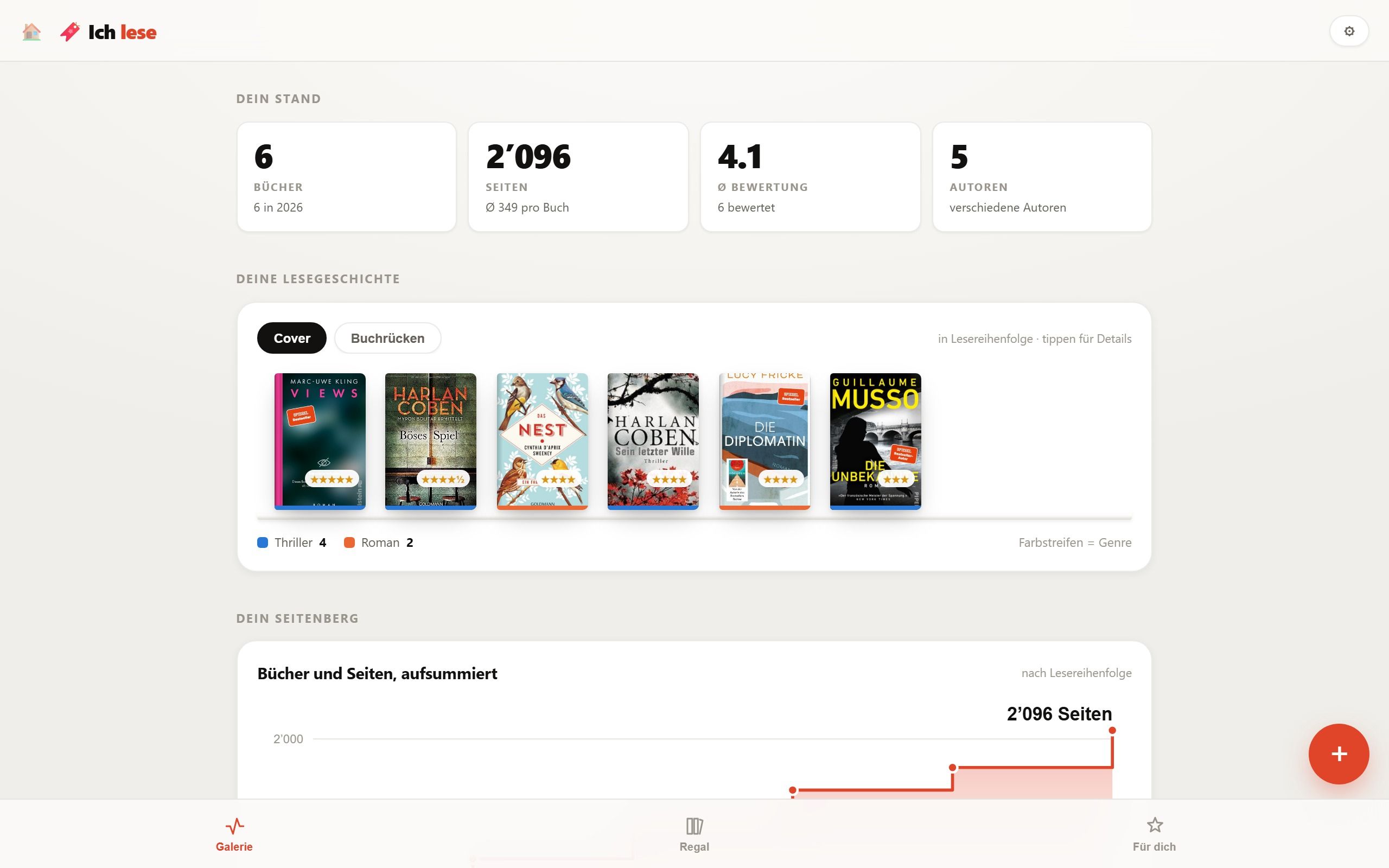Click the "Farbstreifen = Genre" note
The height and width of the screenshot is (868, 1389).
click(x=1075, y=542)
